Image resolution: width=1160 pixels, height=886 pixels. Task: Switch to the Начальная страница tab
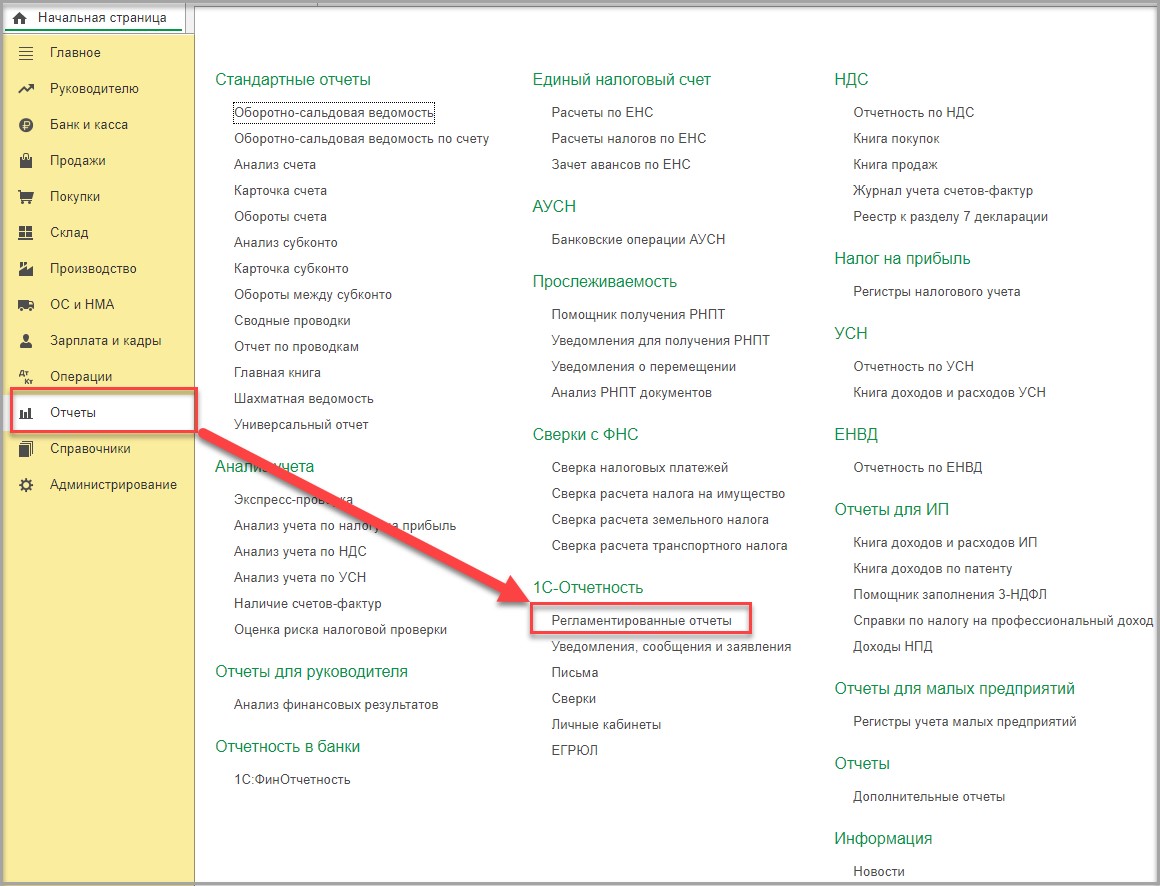(x=93, y=18)
